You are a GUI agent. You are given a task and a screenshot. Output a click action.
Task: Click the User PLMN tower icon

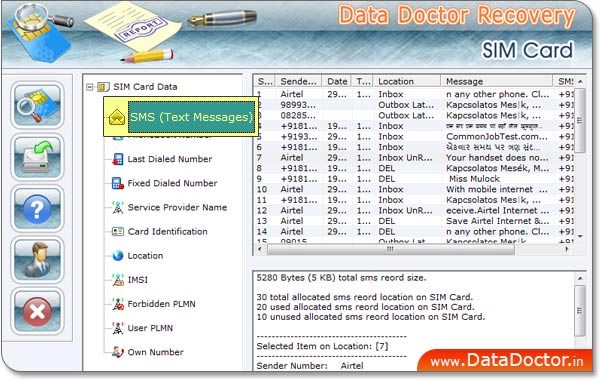(x=118, y=328)
